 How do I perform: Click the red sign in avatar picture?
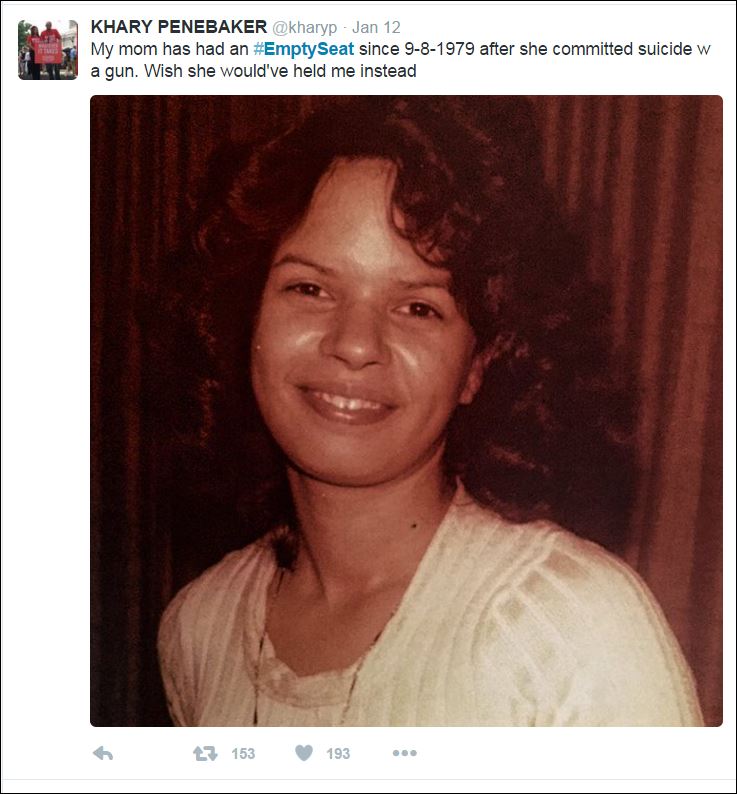click(48, 51)
